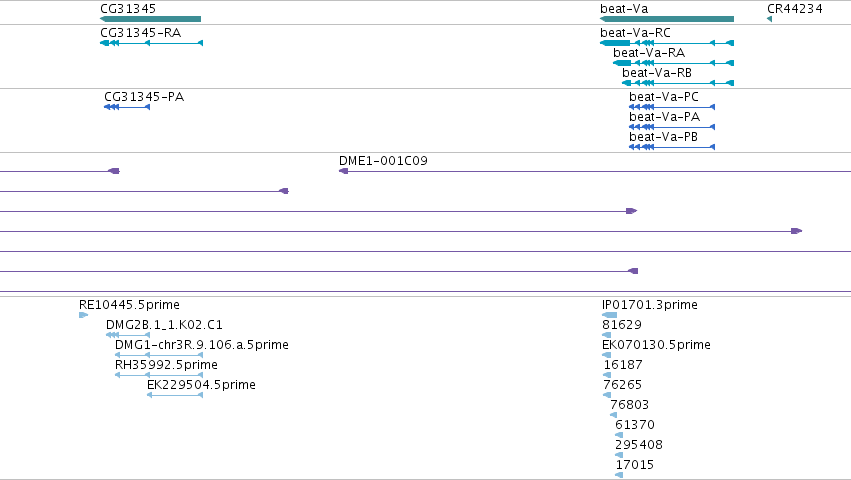This screenshot has height=480, width=851.
Task: Click the CR44234 small arrow feature
Action: coord(770,19)
